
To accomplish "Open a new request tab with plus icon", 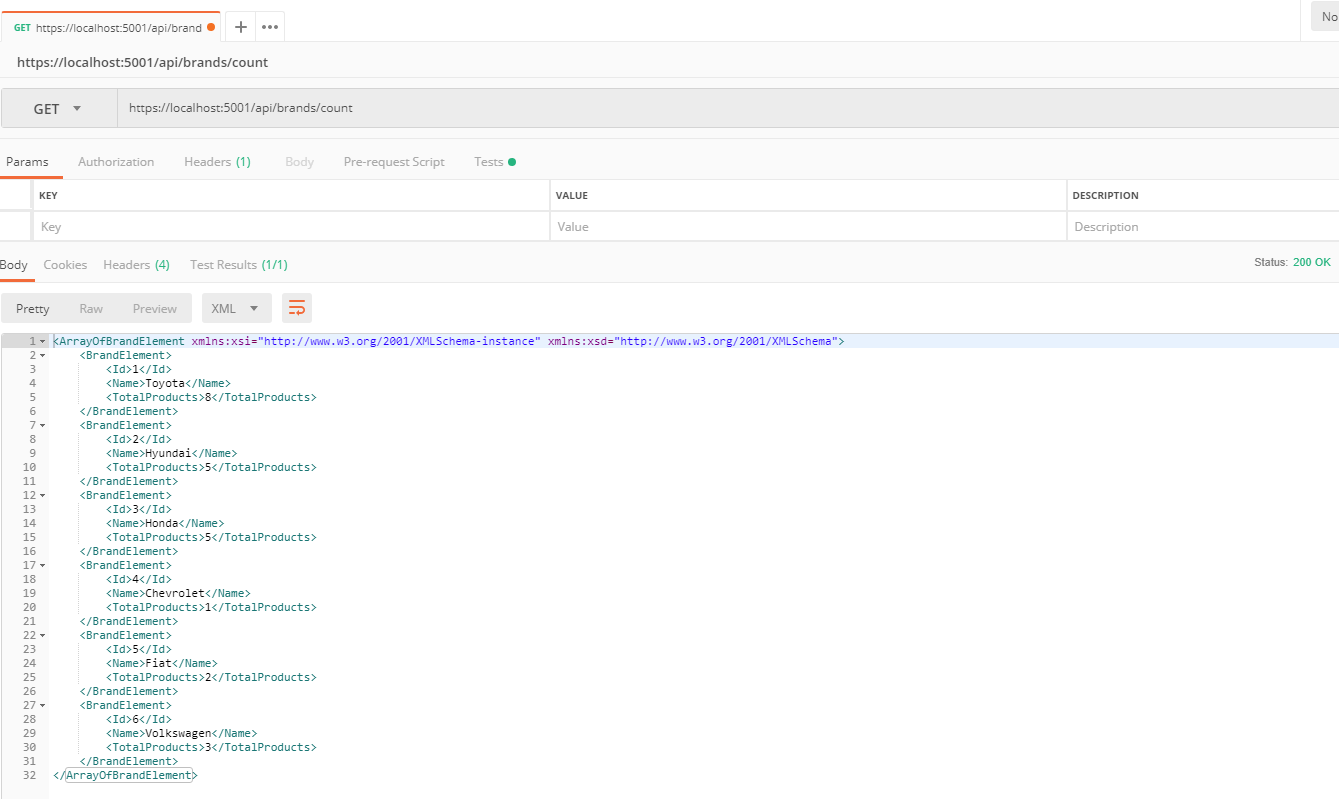I will pos(240,27).
